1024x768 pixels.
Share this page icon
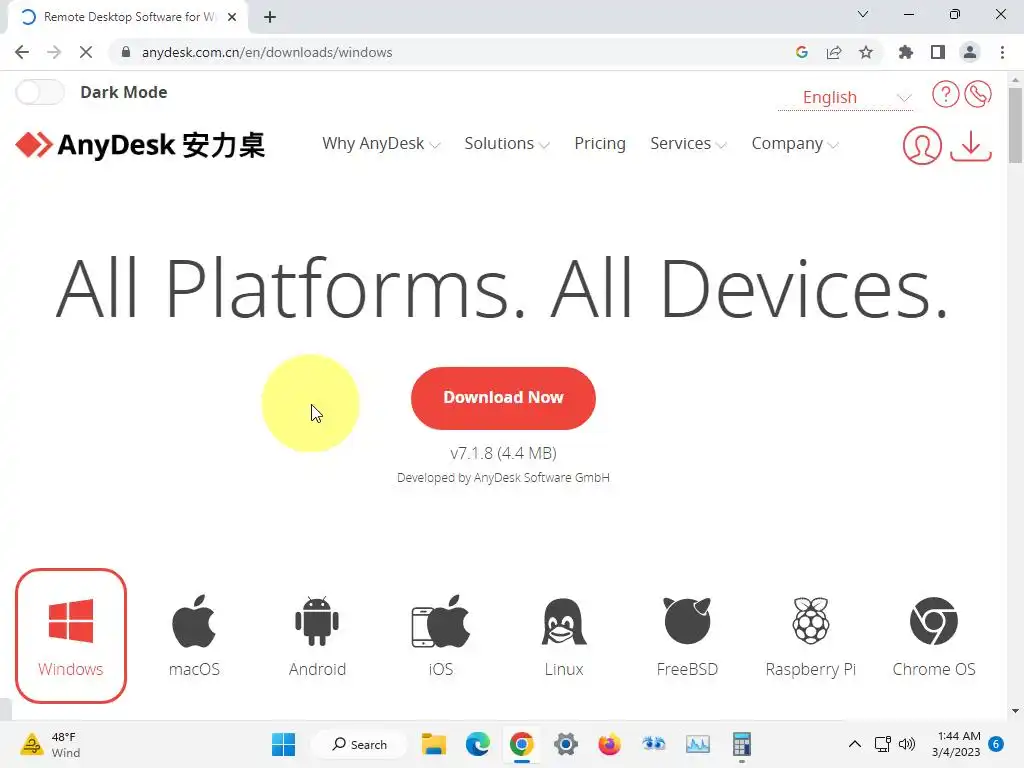click(834, 52)
